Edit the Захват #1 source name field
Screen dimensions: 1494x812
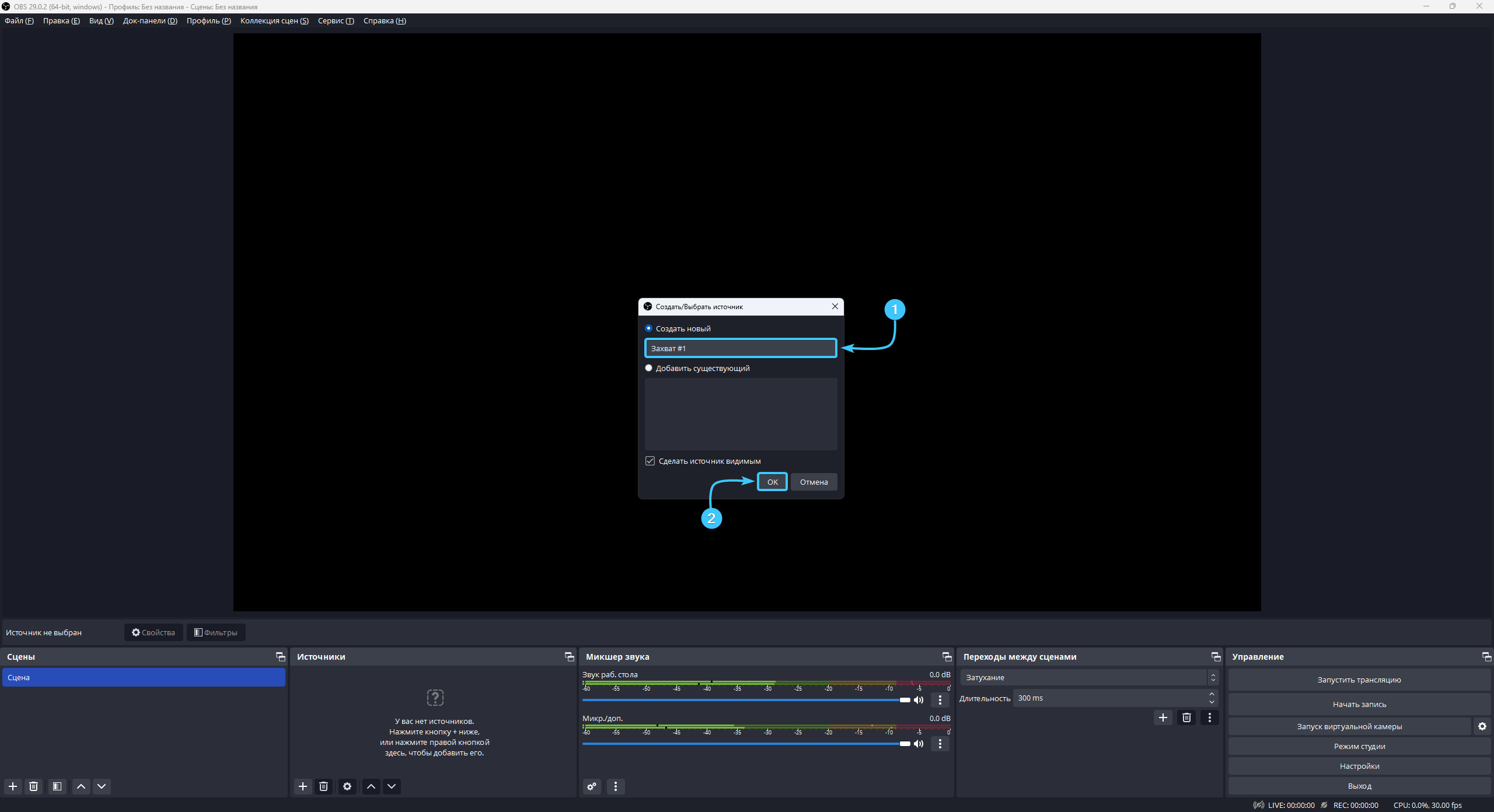pos(741,348)
